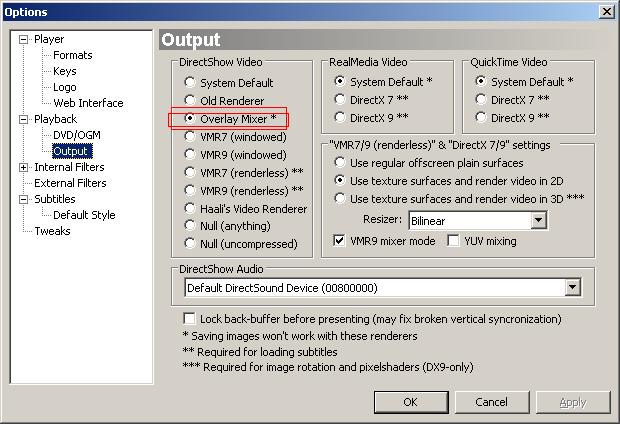This screenshot has width=620, height=424.
Task: Select QuickTime DirectX 9 option
Action: [x=512, y=117]
